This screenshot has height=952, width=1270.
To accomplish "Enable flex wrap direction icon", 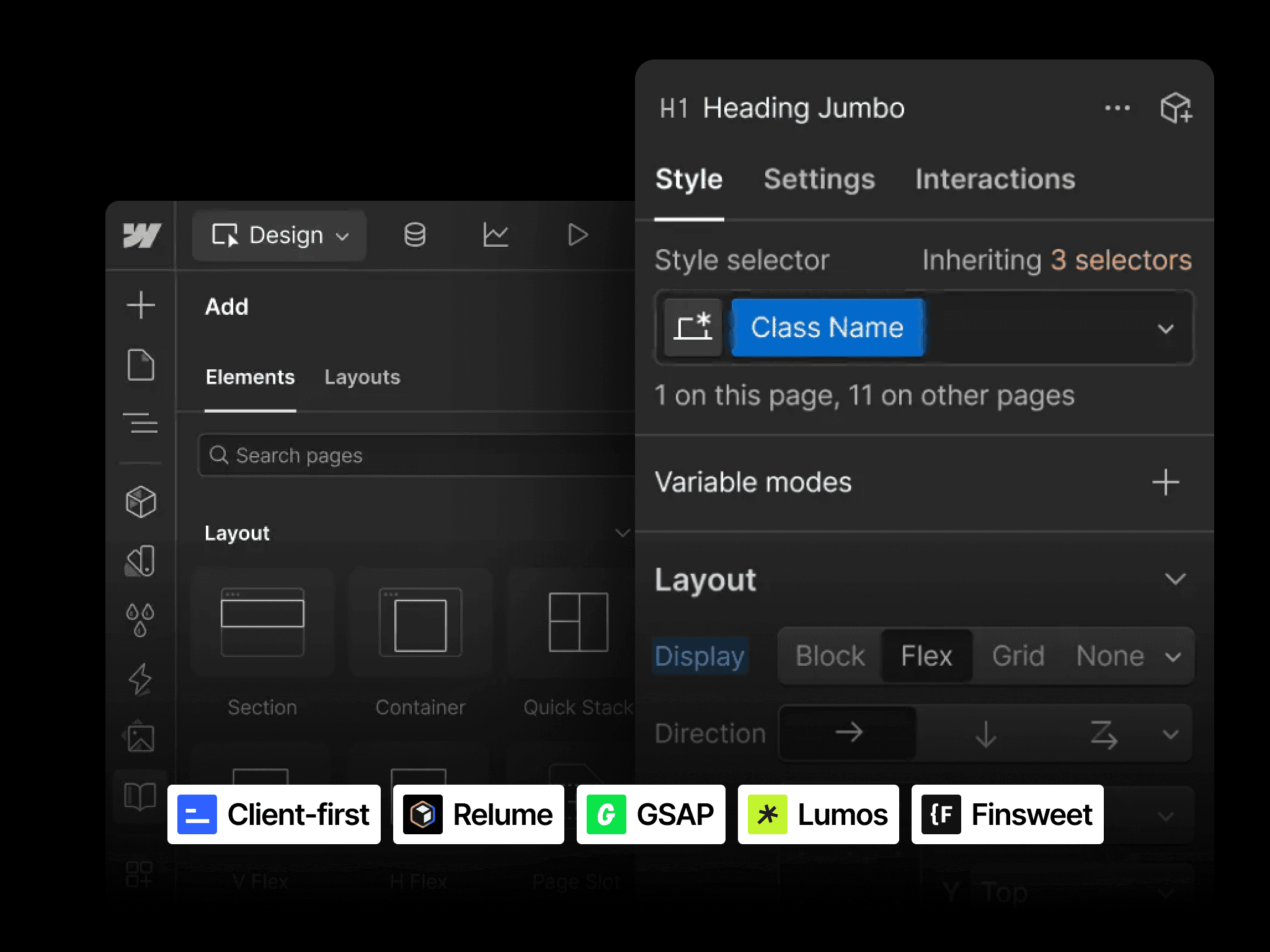I will pos(1104,734).
